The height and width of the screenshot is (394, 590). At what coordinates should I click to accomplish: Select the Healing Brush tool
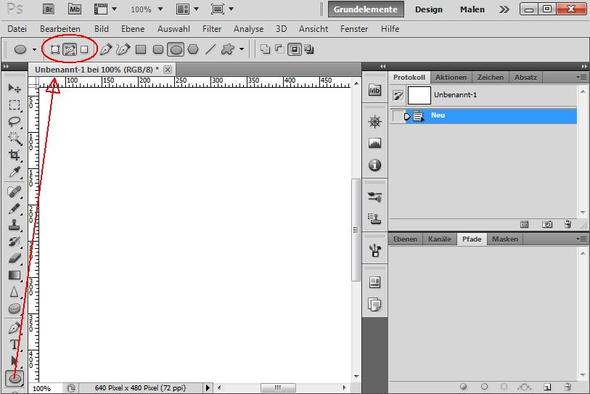coord(14,192)
